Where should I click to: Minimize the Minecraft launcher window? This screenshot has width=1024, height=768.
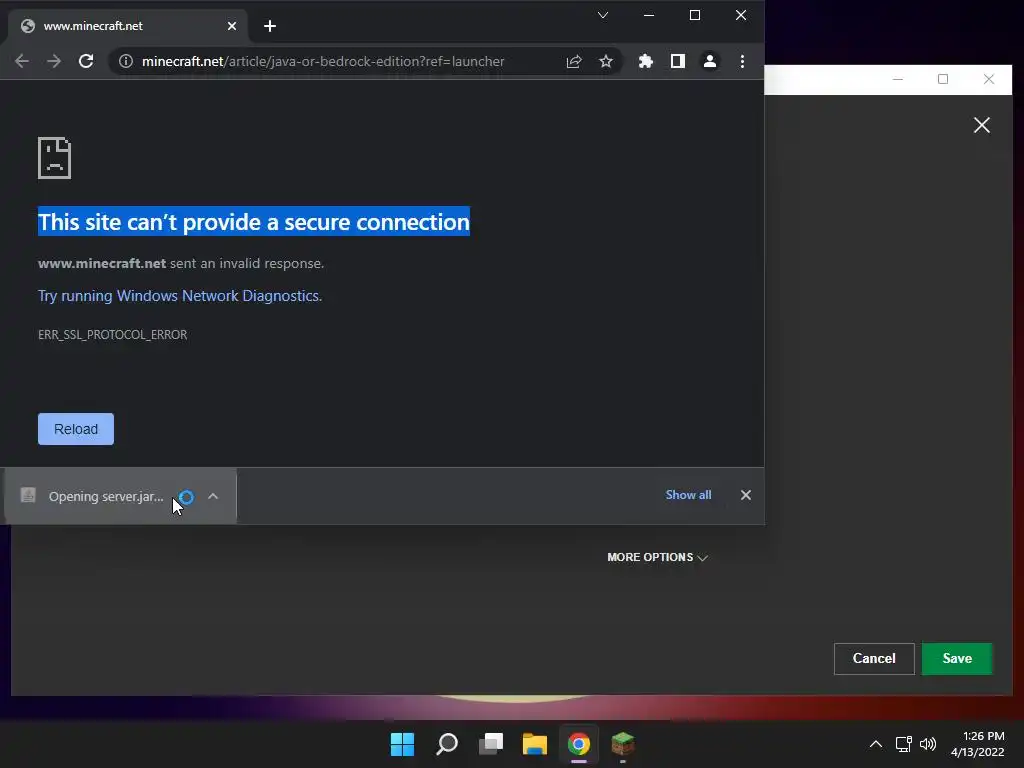coord(898,80)
